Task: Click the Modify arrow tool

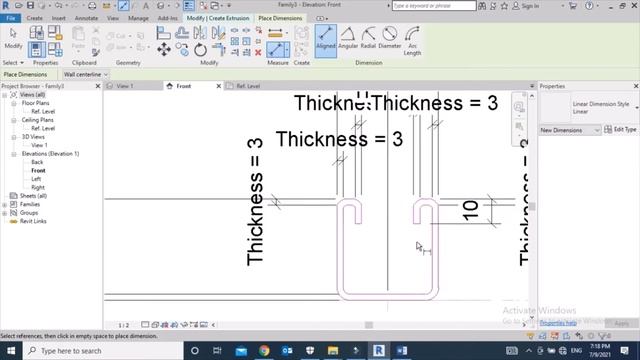Action: 13,38
